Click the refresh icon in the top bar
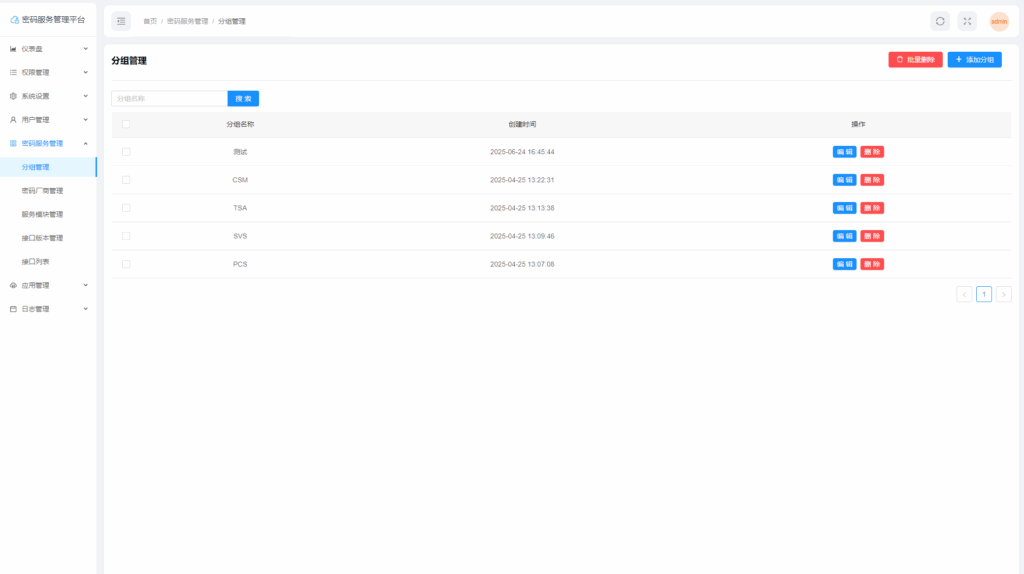The image size is (1024, 574). pos(940,21)
